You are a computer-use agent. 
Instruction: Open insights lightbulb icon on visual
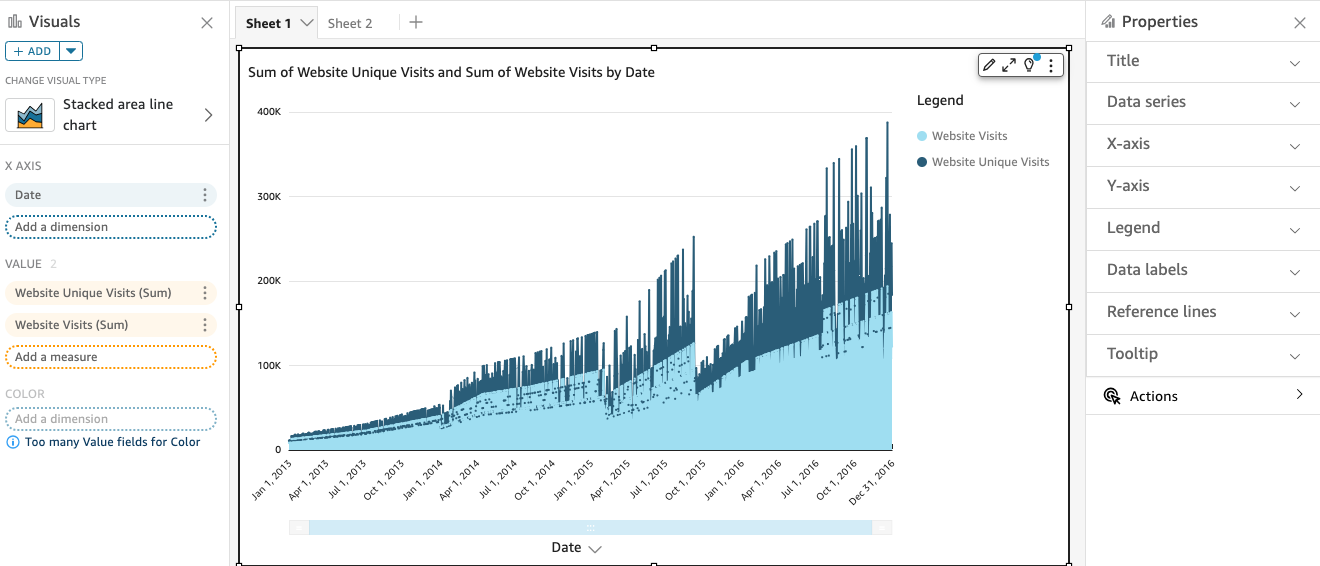[x=1029, y=65]
